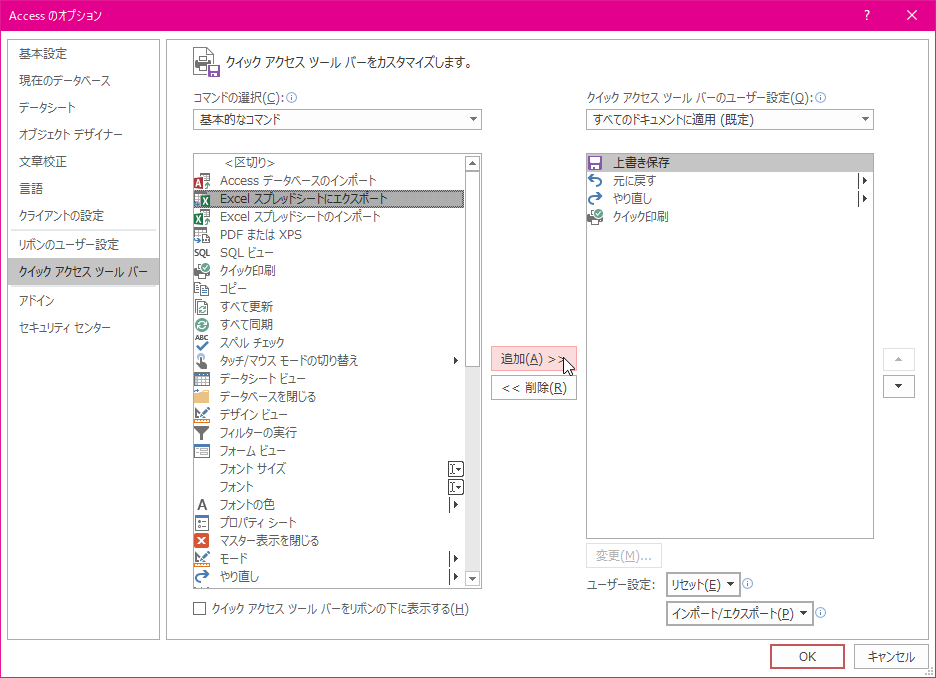The height and width of the screenshot is (678, 936).
Task: Click info icon next to コマンドの選択
Action: (x=292, y=98)
